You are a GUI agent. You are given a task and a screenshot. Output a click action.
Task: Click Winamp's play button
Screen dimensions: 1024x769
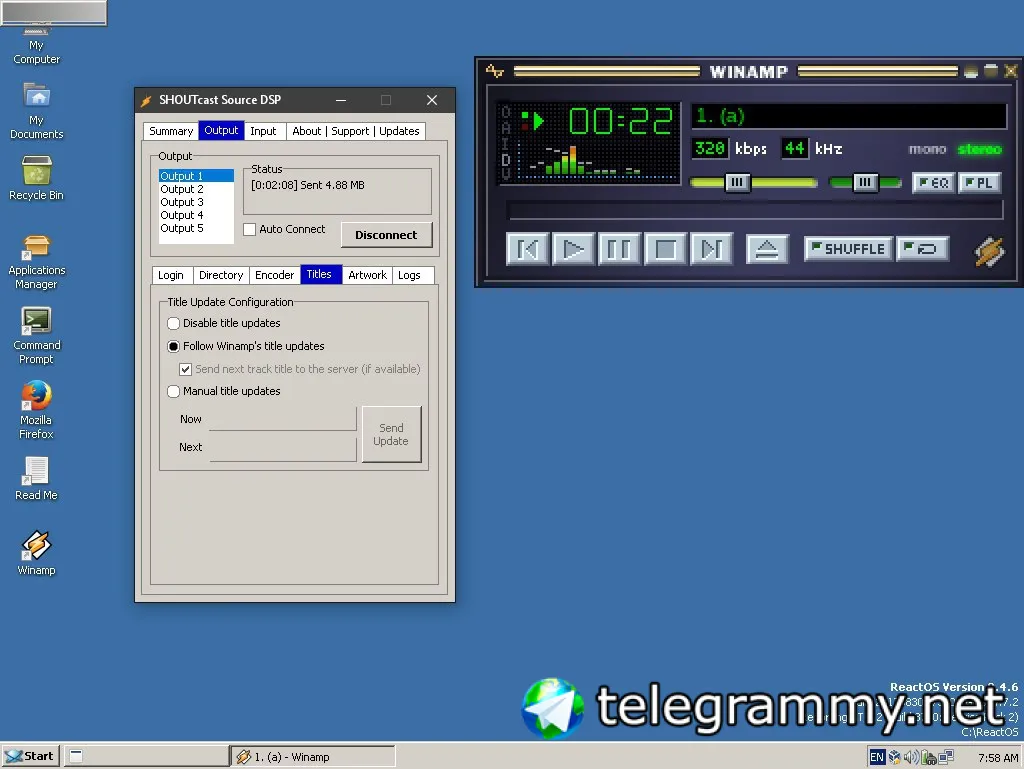[573, 249]
